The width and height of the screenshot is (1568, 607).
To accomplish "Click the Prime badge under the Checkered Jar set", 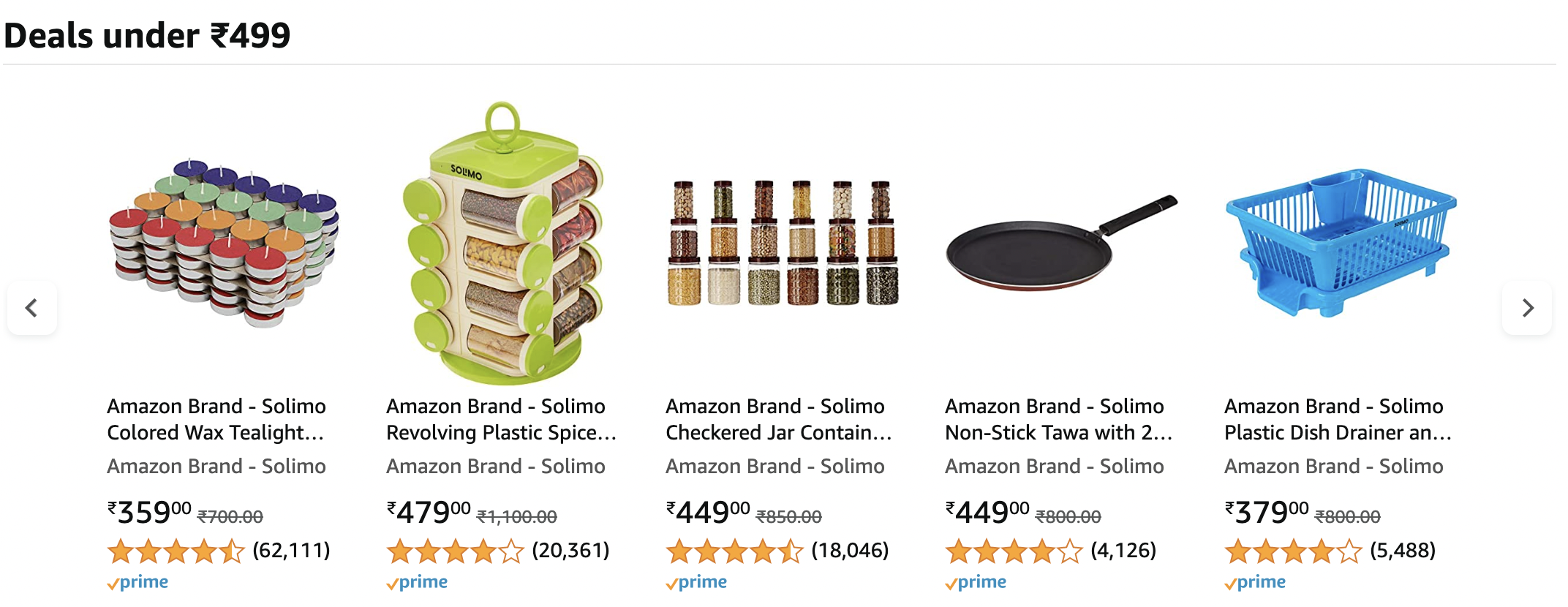I will tap(696, 582).
